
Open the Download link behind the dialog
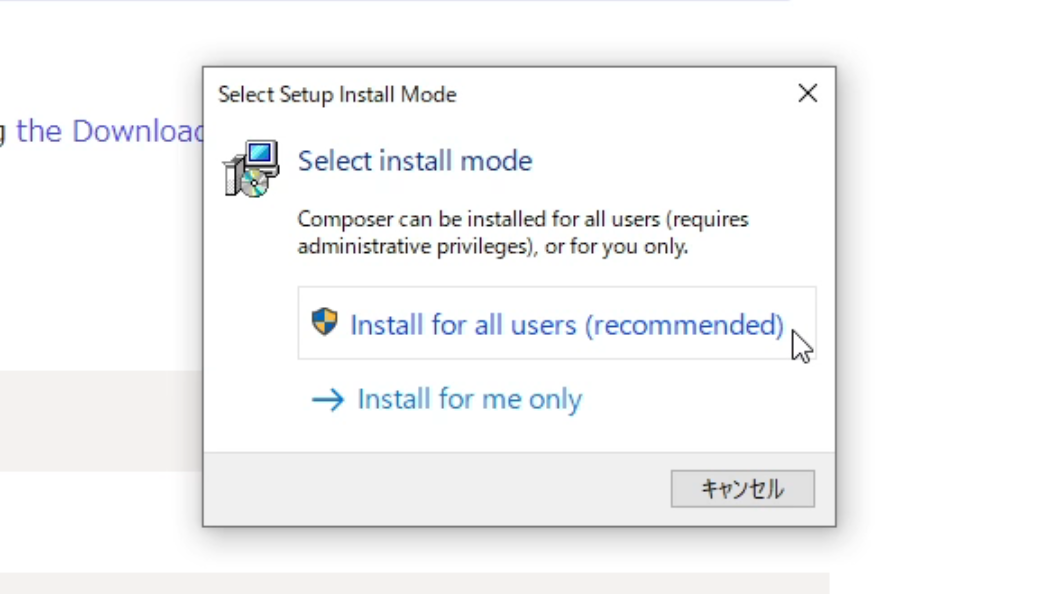tap(111, 131)
